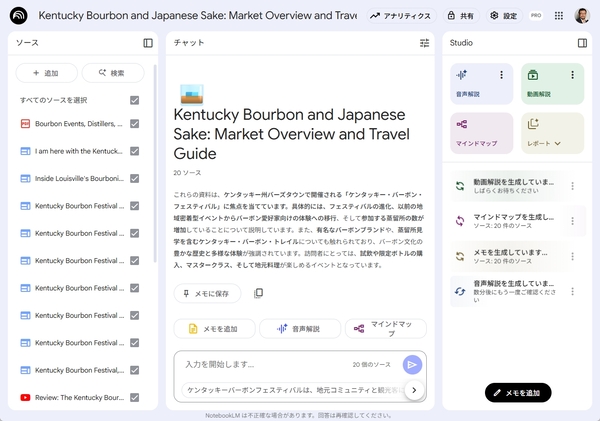
Task: Open Google apps grid icon
Action: coord(559,16)
